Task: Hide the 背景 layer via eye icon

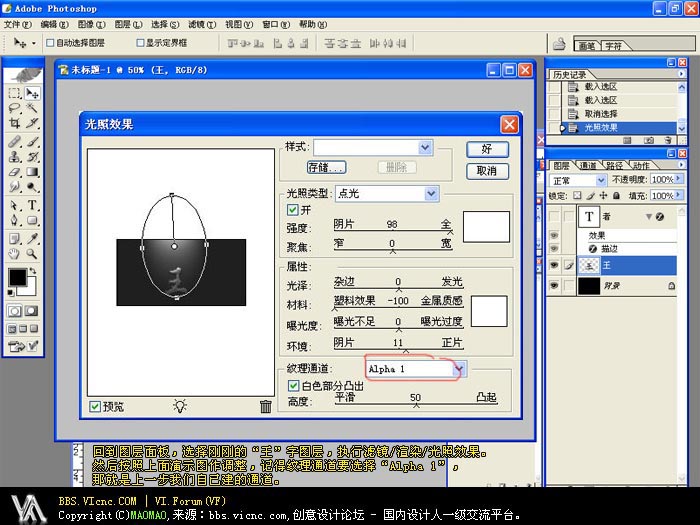Action: tap(555, 287)
